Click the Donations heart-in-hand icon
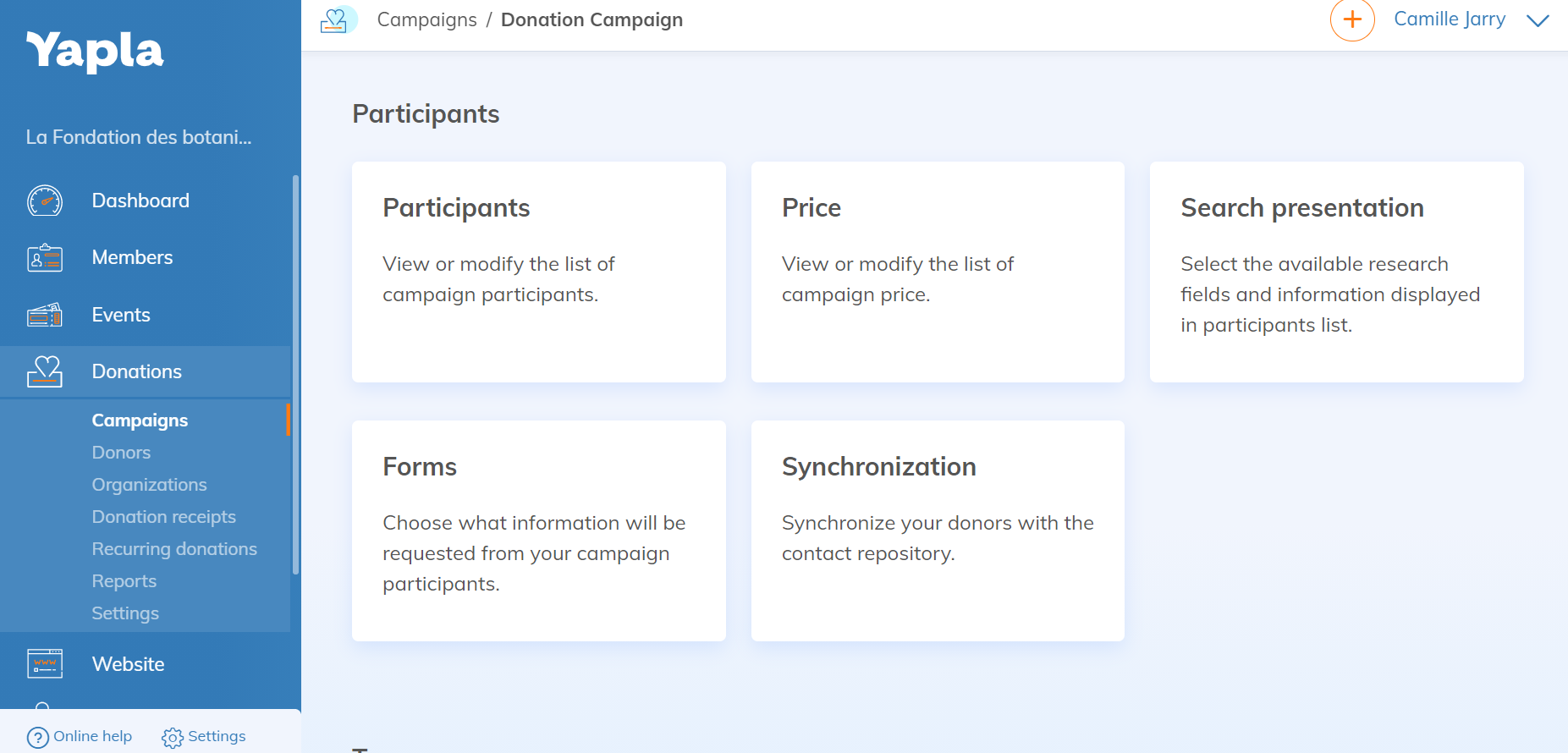 pos(45,371)
